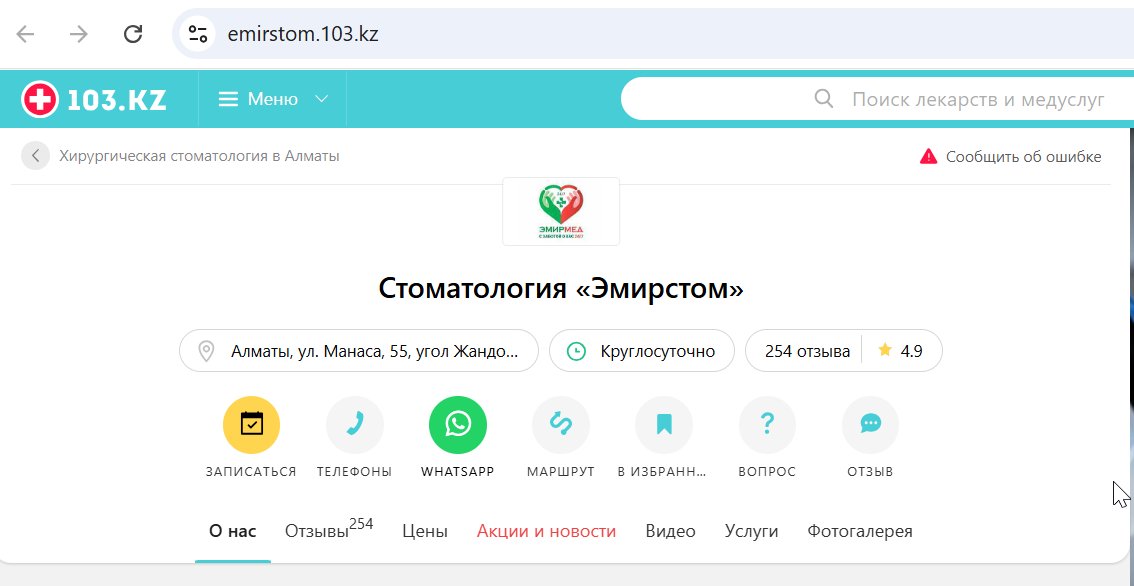Click the round back chevron icon

tap(35, 156)
